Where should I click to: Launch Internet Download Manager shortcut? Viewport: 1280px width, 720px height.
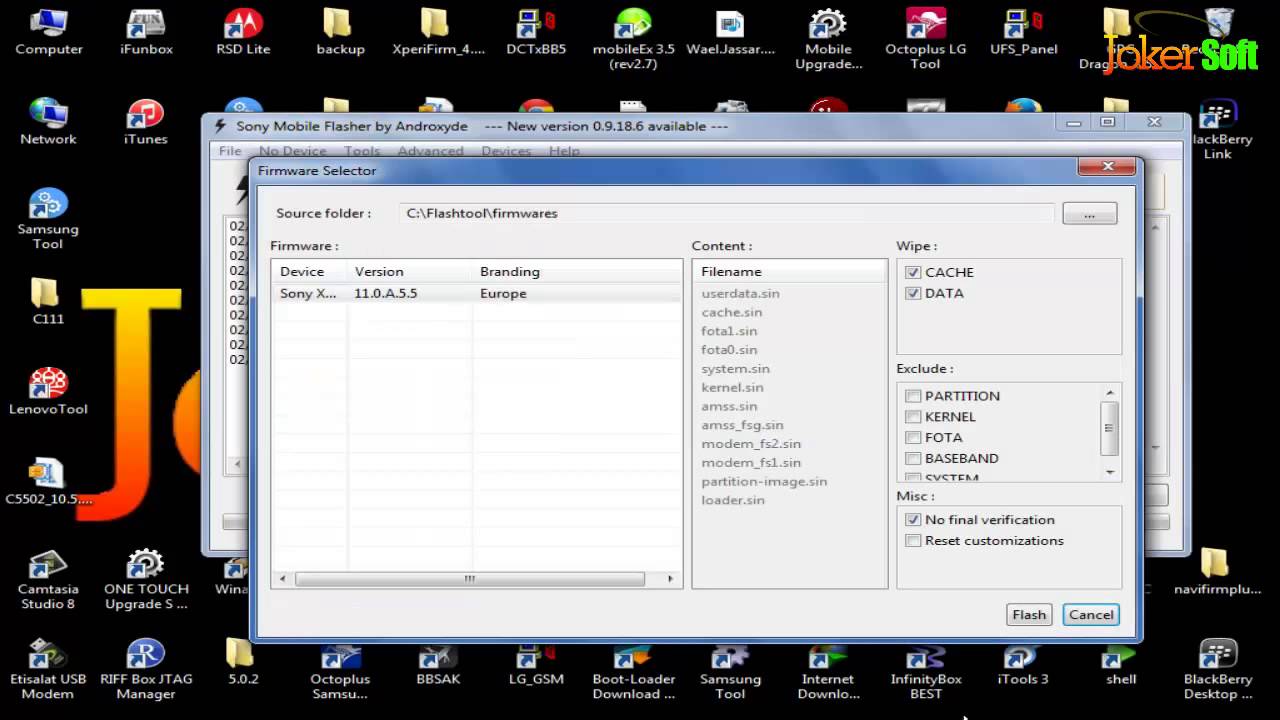click(x=828, y=669)
